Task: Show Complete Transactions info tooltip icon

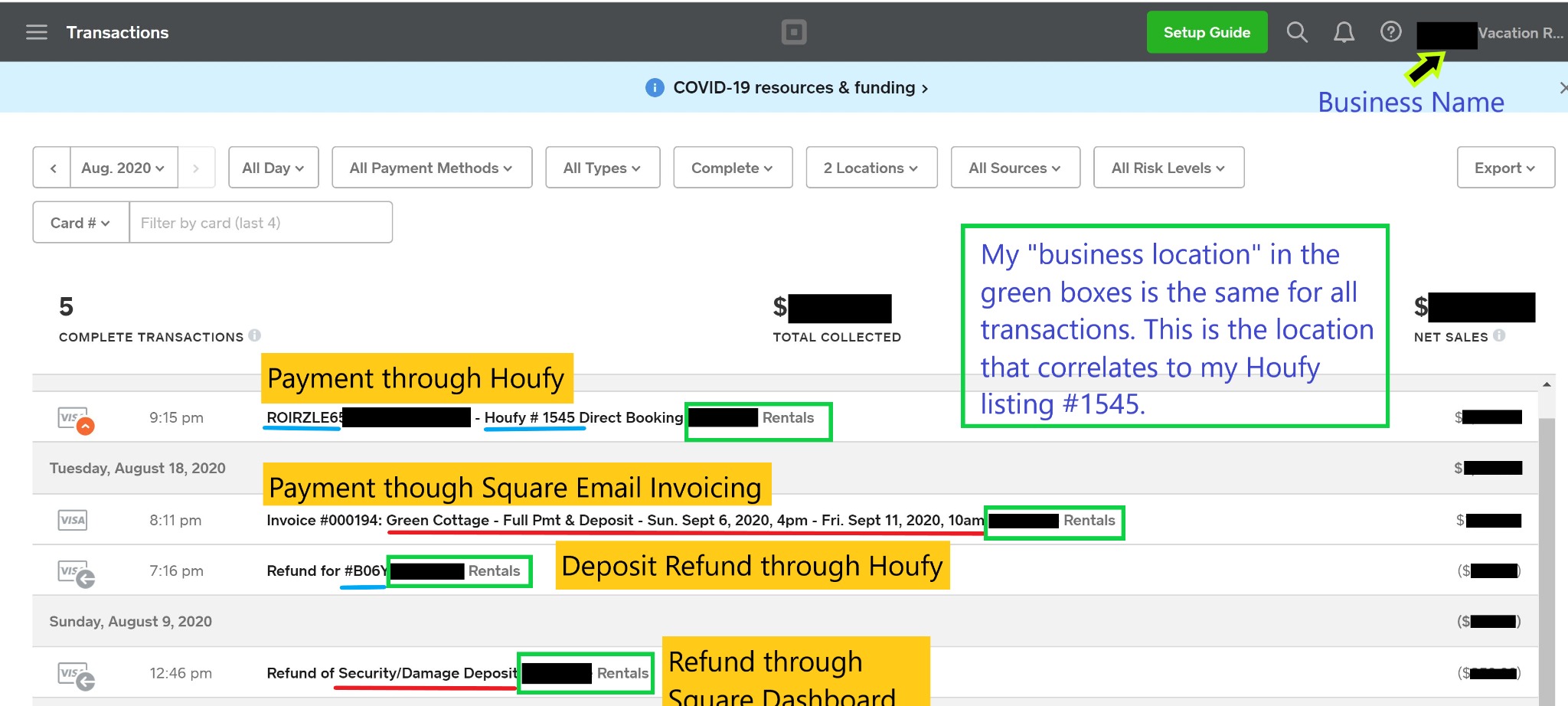Action: [255, 335]
